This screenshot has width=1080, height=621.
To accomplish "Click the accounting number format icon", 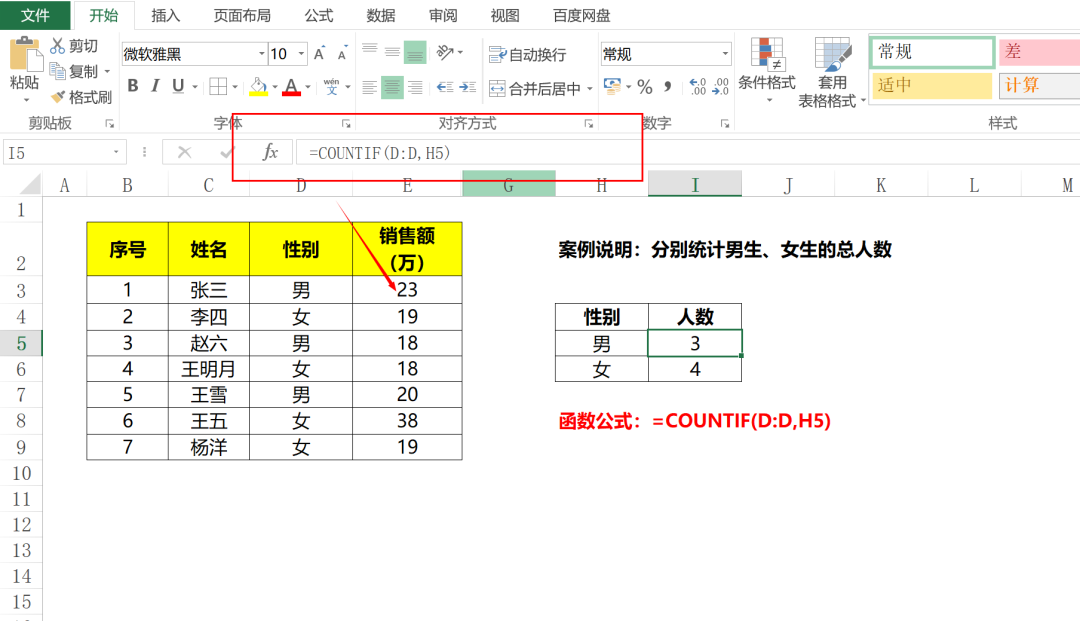I will 612,85.
